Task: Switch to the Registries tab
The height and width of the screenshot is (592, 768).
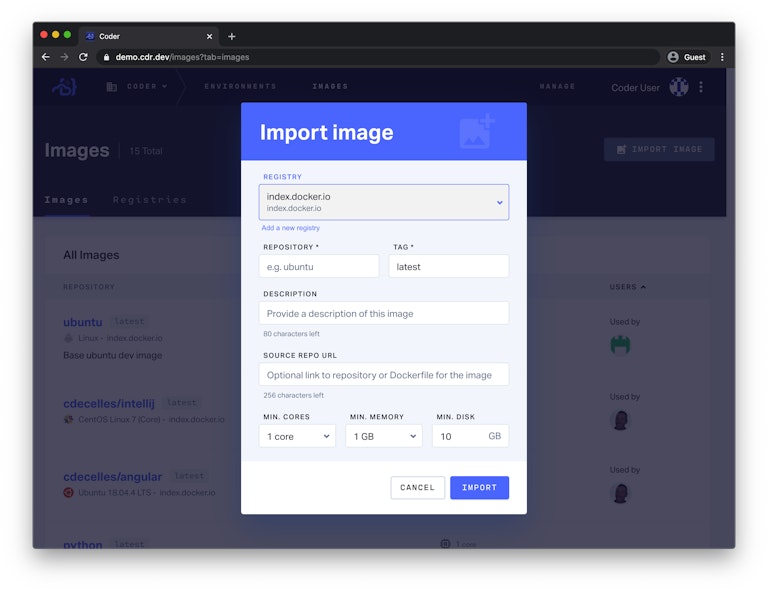Action: 149,200
